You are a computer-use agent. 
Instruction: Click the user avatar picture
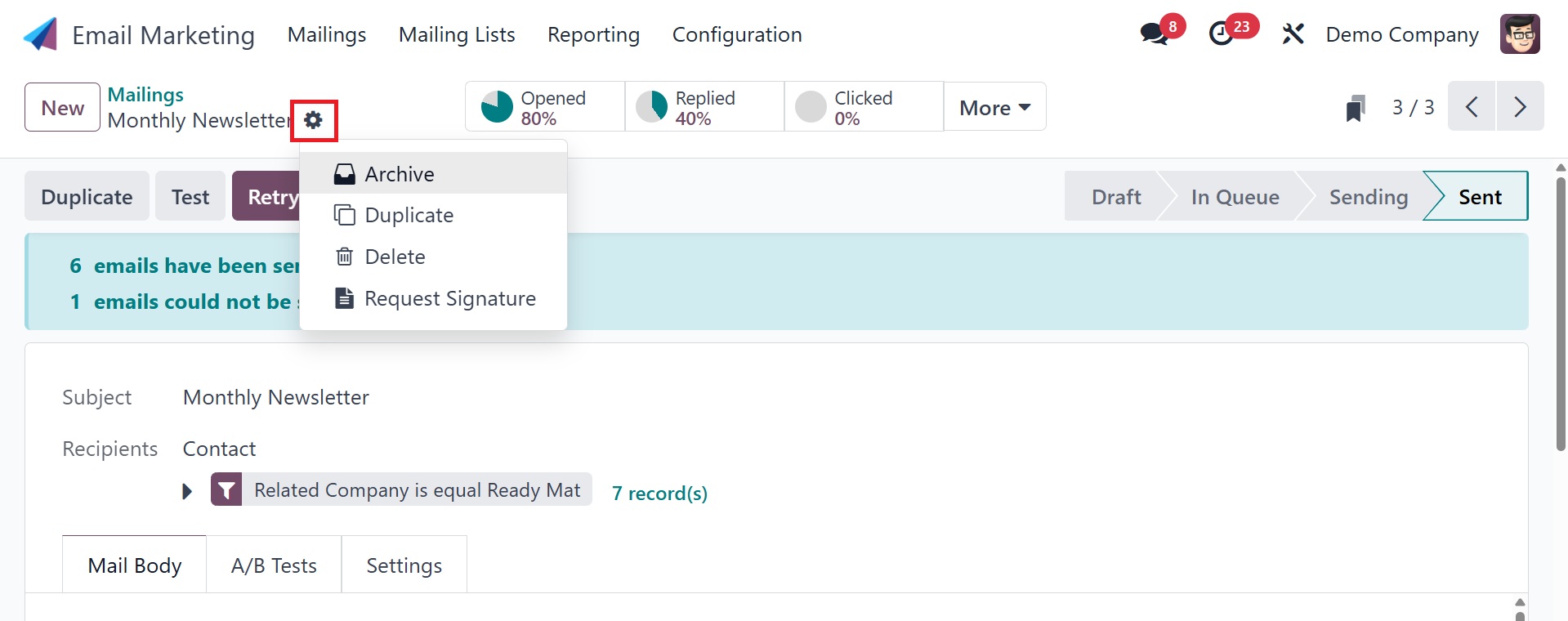[1519, 34]
